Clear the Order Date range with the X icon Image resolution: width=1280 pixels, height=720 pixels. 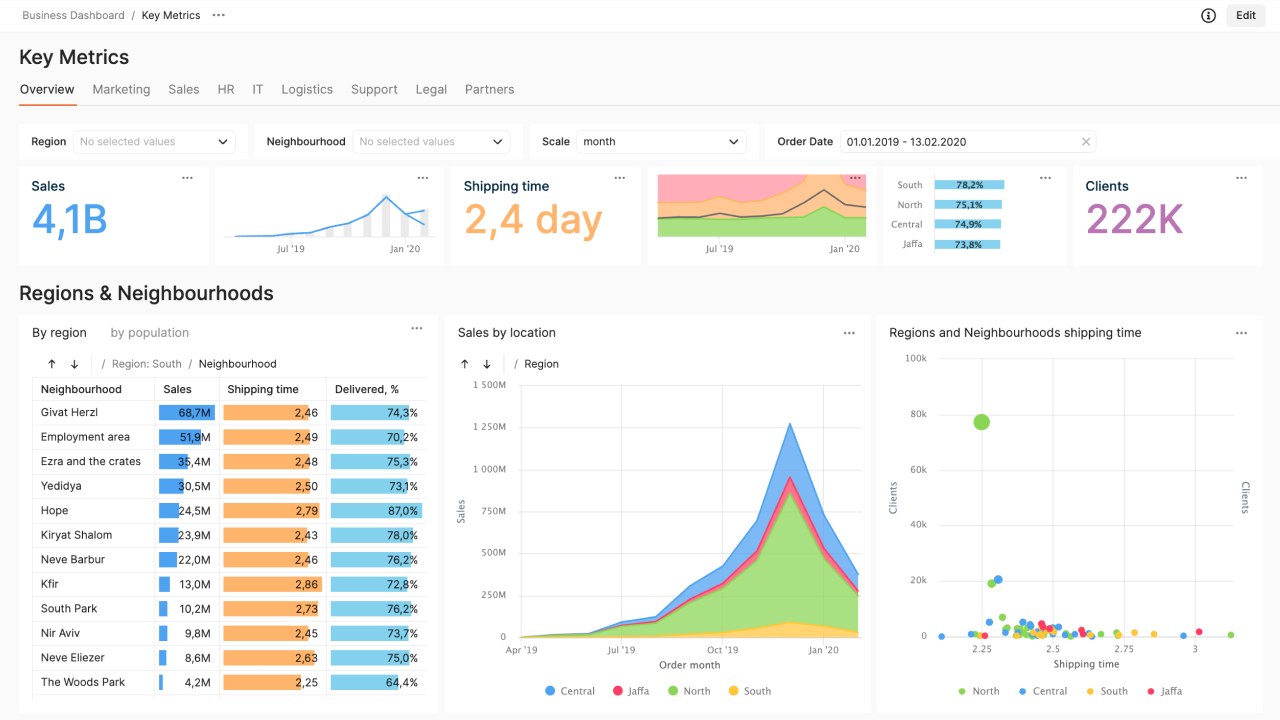1085,142
